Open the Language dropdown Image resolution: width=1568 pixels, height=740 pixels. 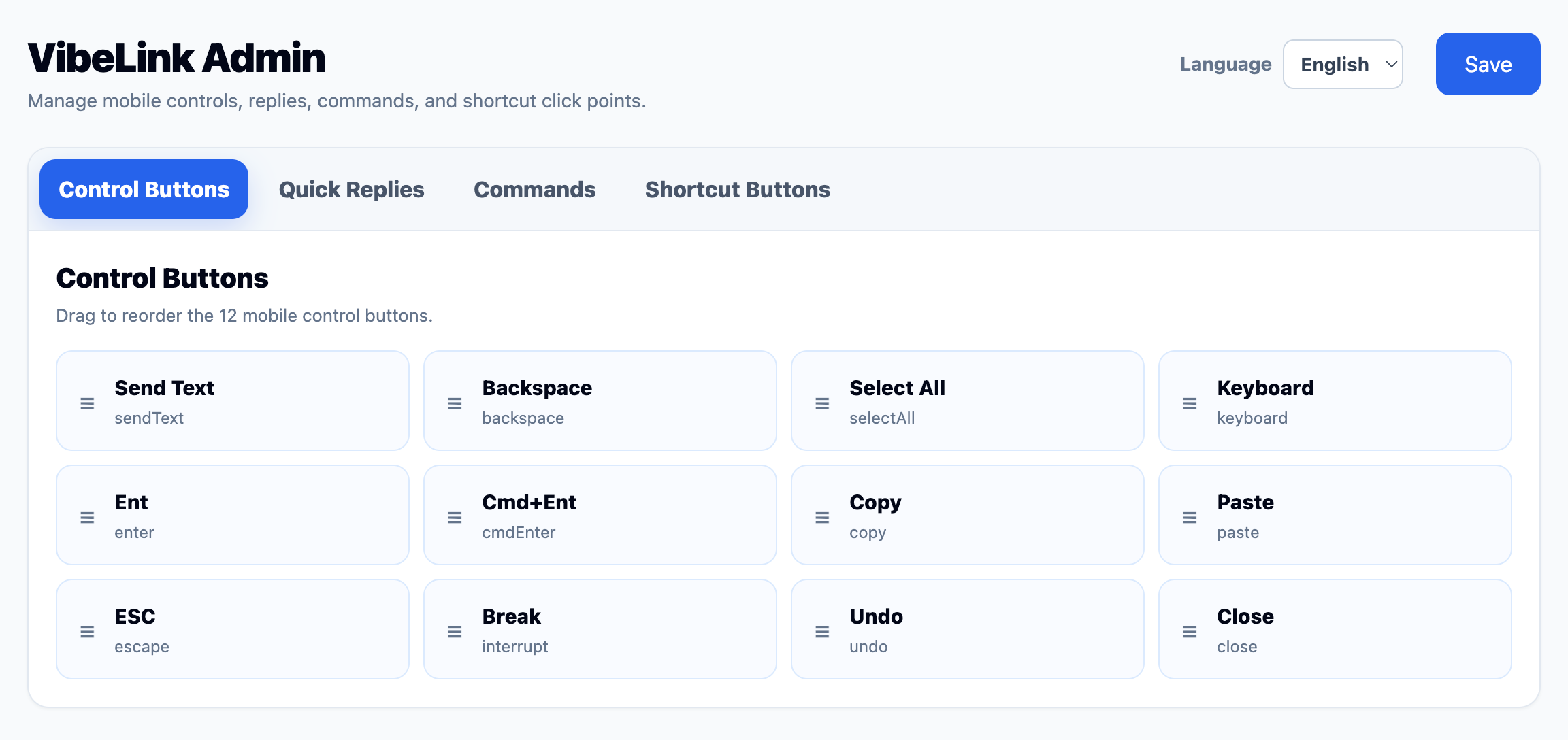tap(1342, 64)
